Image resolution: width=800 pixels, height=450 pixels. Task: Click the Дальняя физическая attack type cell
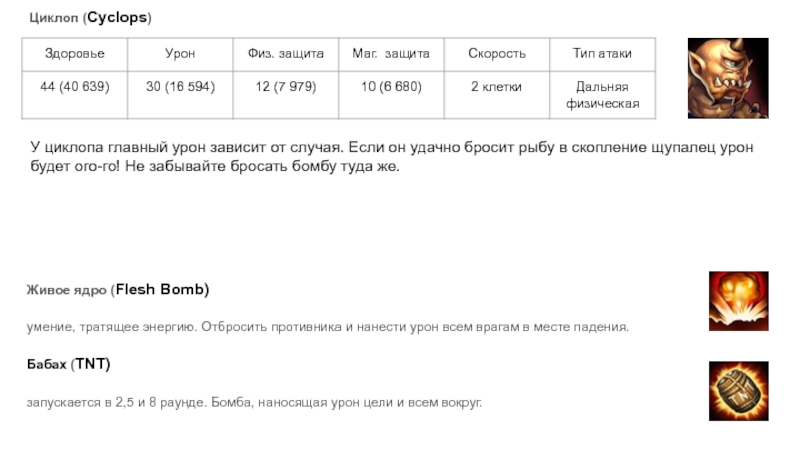click(x=602, y=95)
